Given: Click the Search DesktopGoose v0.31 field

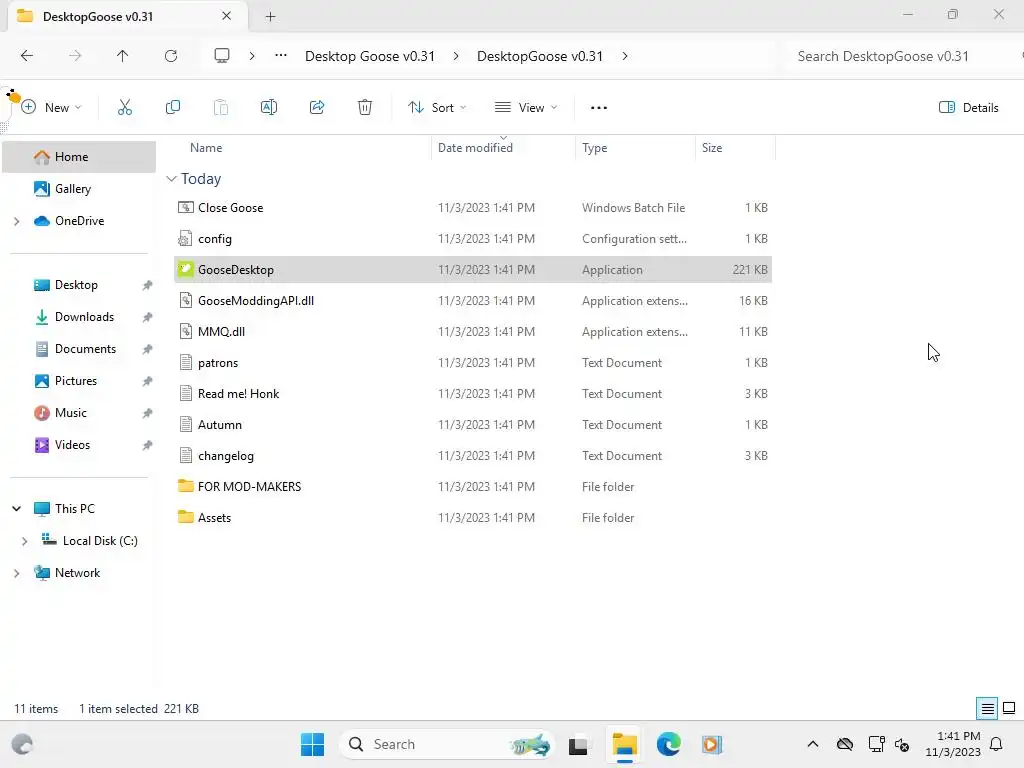Looking at the screenshot, I should [901, 56].
